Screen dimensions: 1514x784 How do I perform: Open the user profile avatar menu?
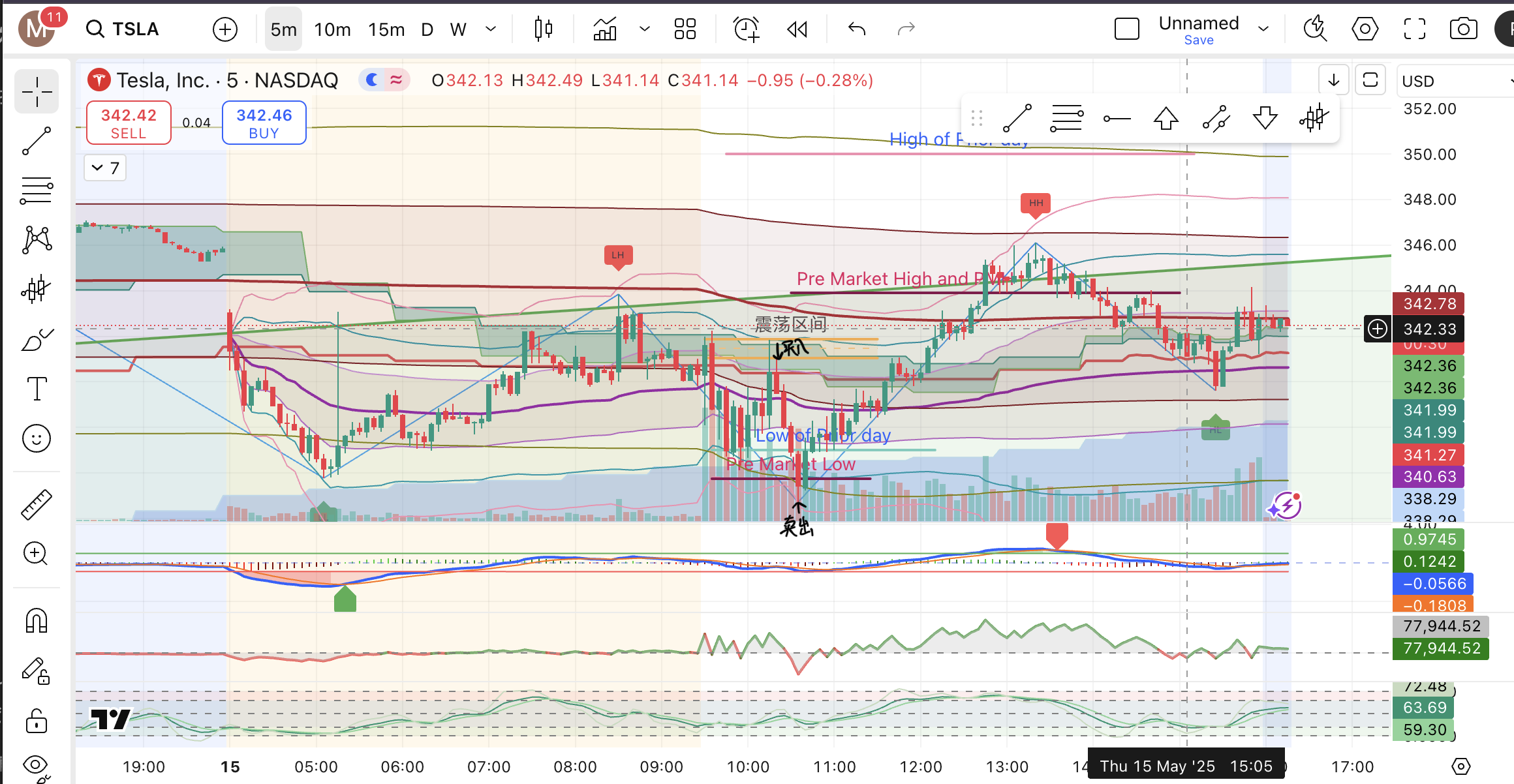point(37,29)
